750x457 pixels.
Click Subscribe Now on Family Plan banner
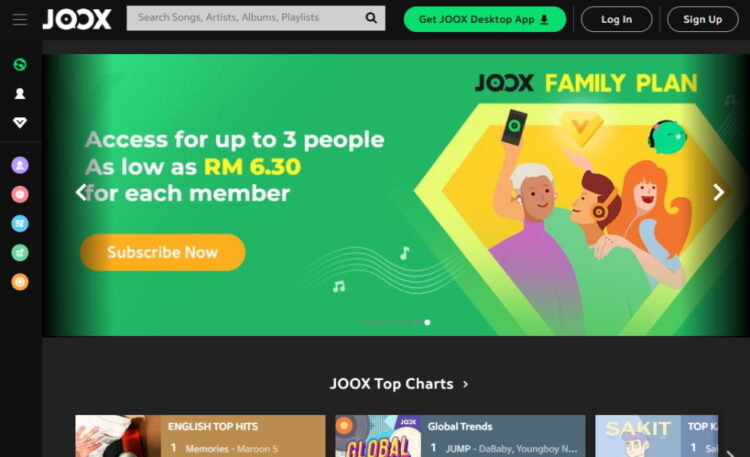(x=163, y=252)
